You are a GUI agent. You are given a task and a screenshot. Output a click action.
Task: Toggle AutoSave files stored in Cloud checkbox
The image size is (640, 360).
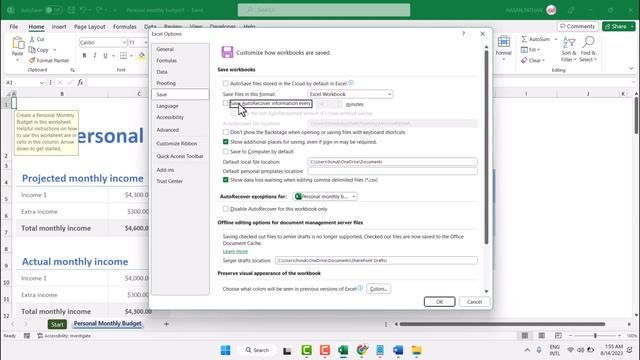225,83
